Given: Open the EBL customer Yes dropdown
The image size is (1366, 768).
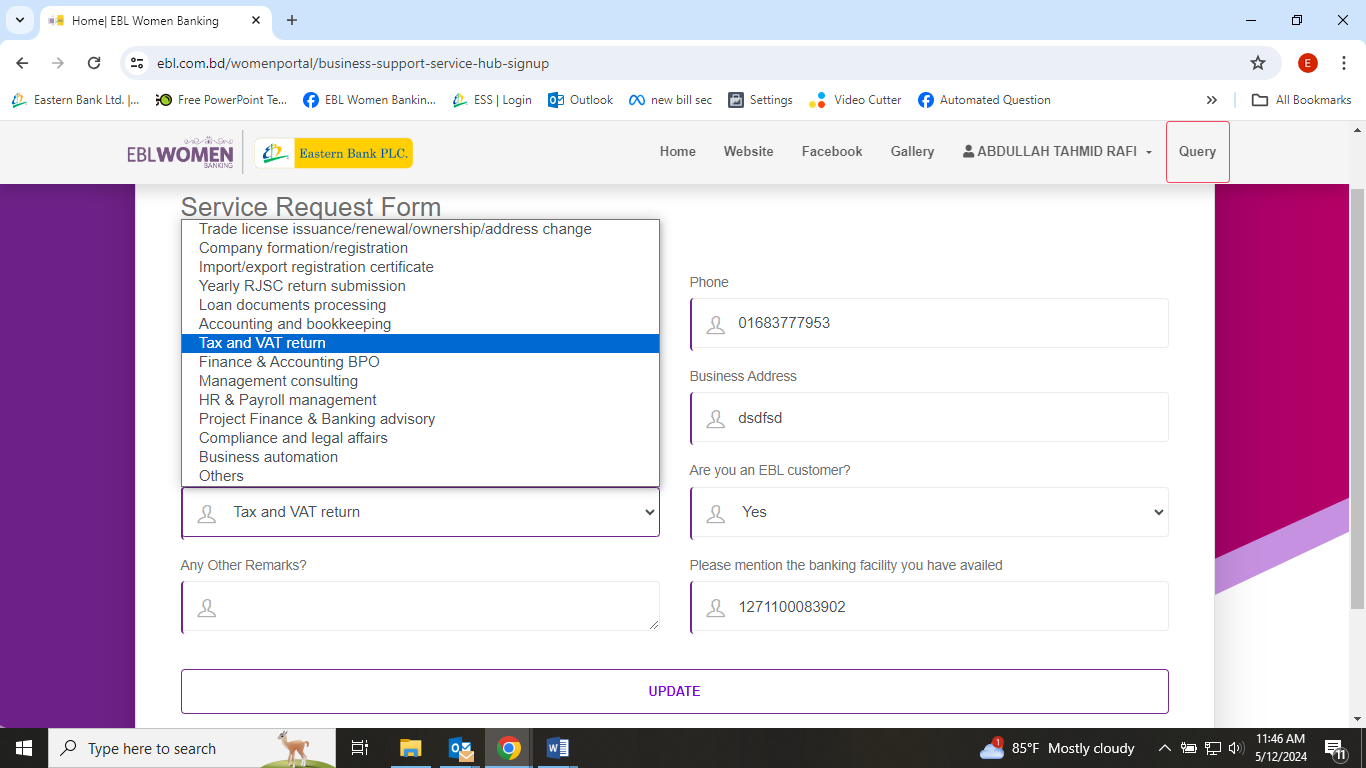Looking at the screenshot, I should (929, 512).
